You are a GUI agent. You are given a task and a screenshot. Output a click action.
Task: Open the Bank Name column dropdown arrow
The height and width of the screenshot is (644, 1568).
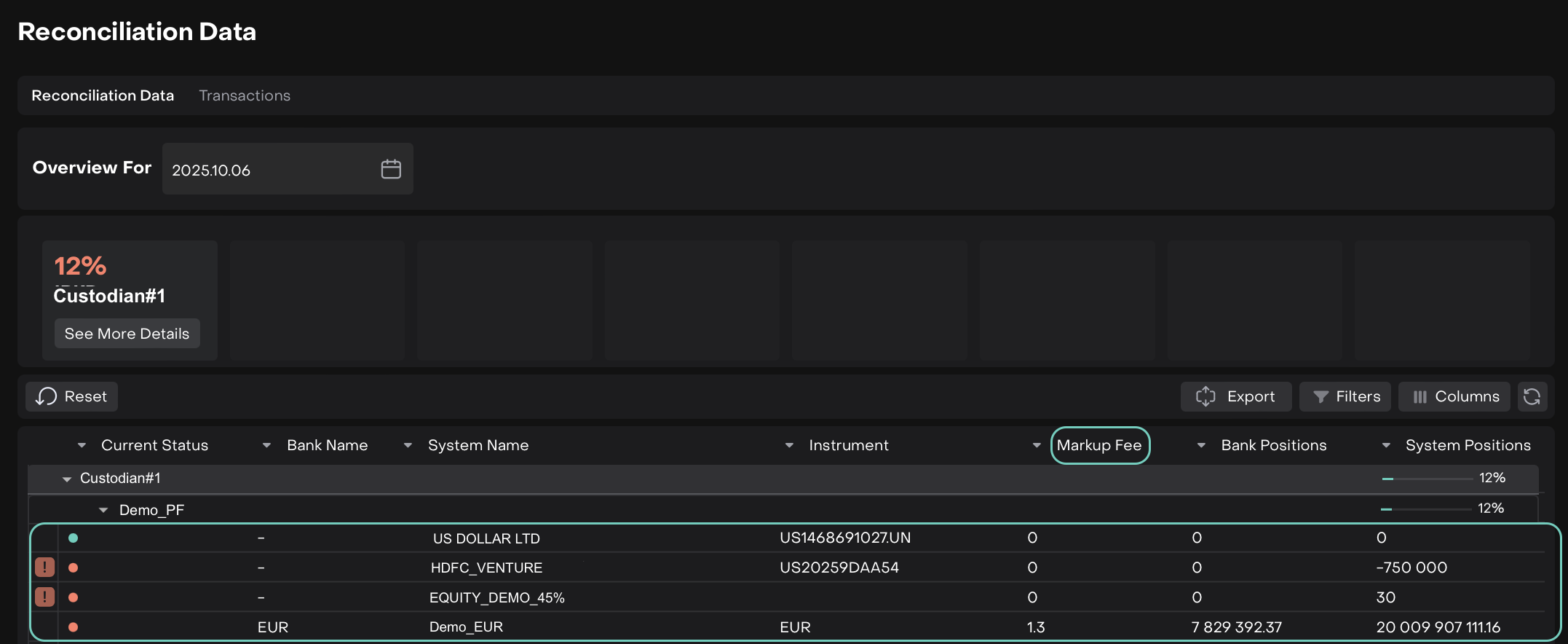pos(266,445)
